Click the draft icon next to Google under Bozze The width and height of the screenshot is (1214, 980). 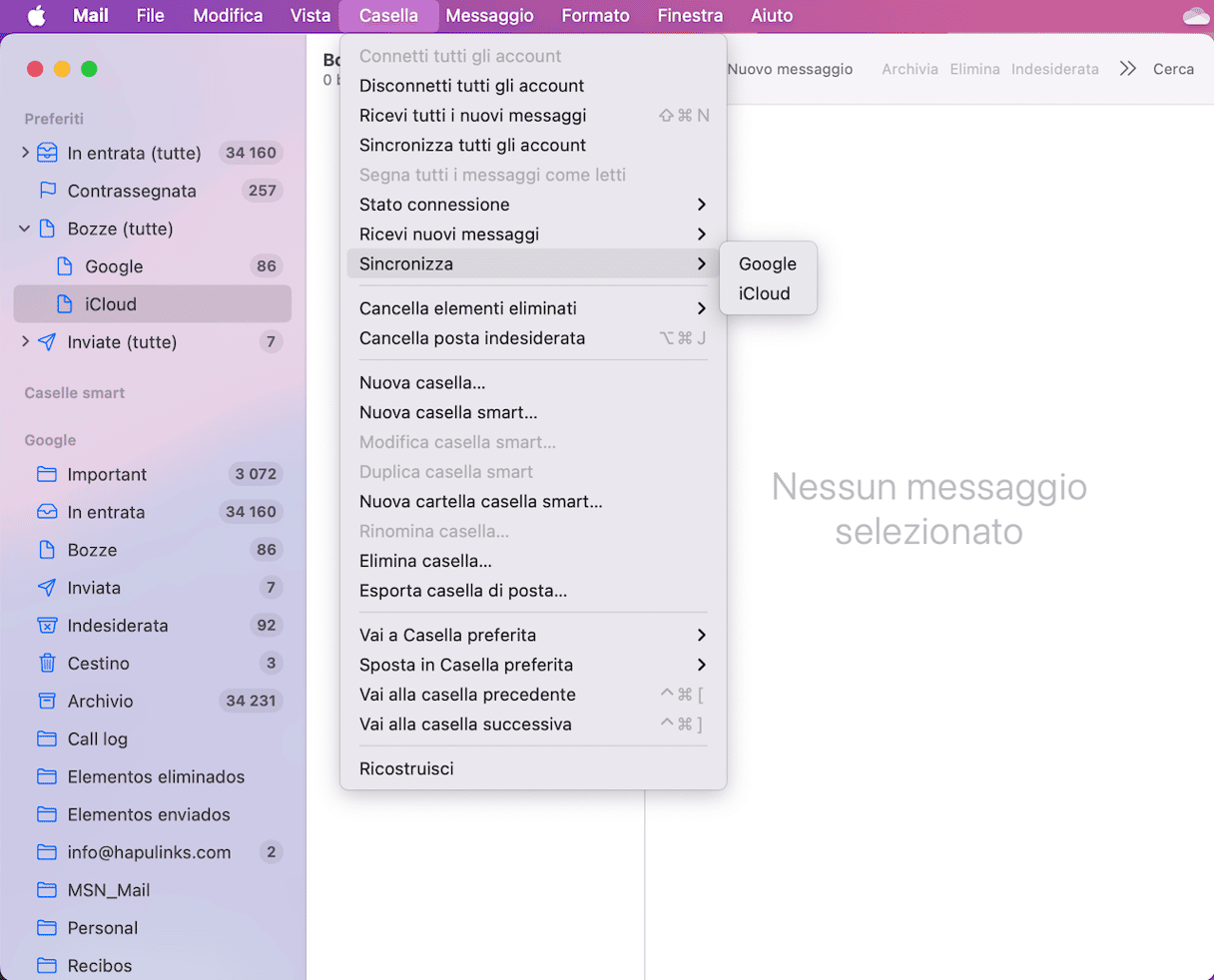(x=65, y=266)
